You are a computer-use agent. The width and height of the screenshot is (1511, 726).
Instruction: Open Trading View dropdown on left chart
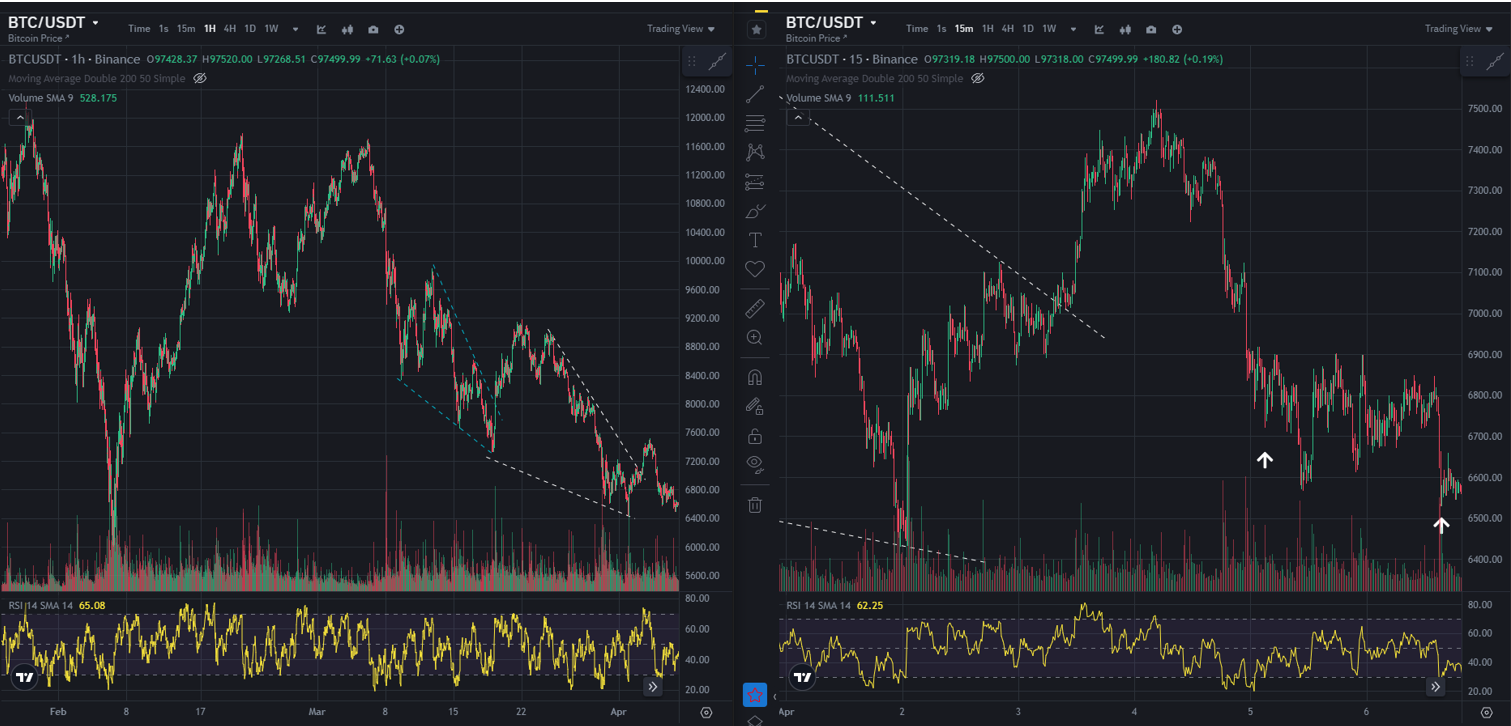[681, 29]
